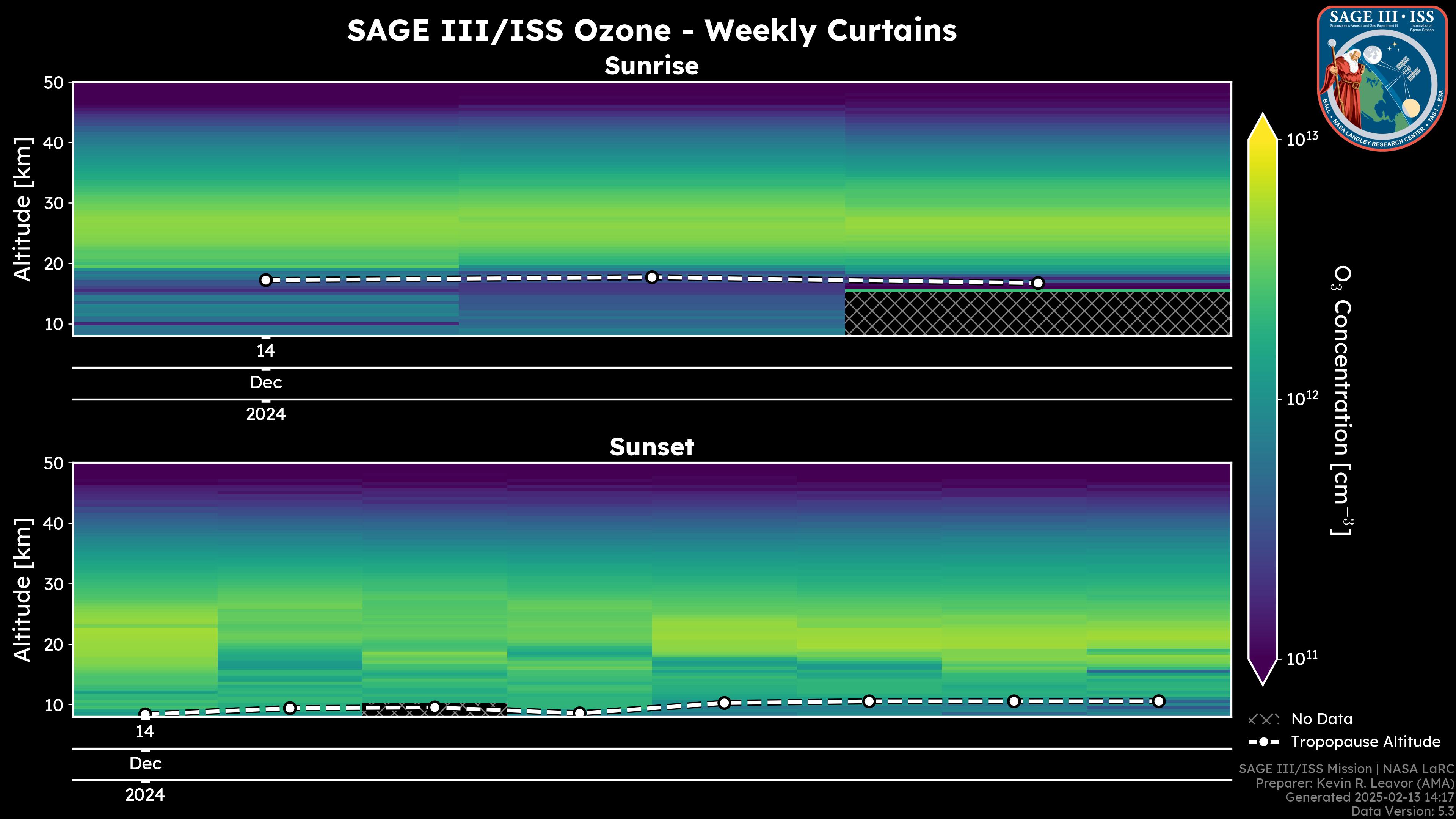Click the Sunrise axis 14 date tick
This screenshot has height=819, width=1456.
[x=266, y=351]
